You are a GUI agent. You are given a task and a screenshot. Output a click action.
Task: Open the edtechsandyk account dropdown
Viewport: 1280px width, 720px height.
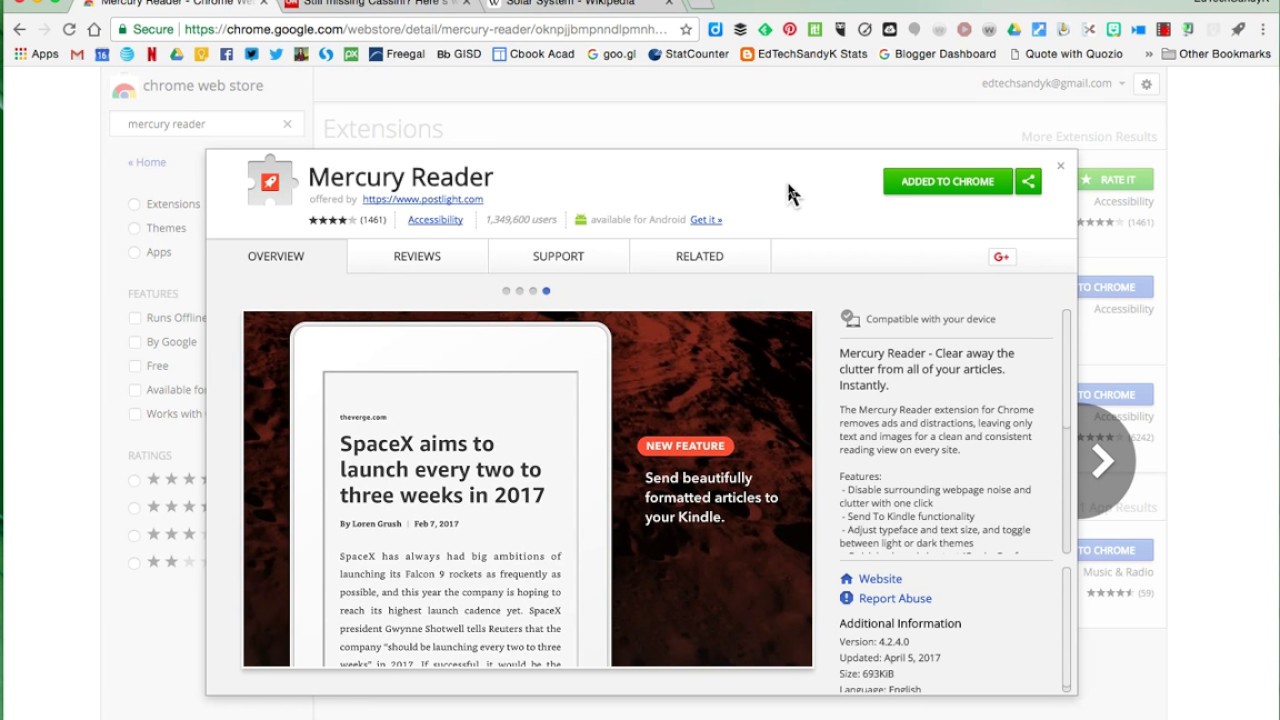coord(1053,84)
